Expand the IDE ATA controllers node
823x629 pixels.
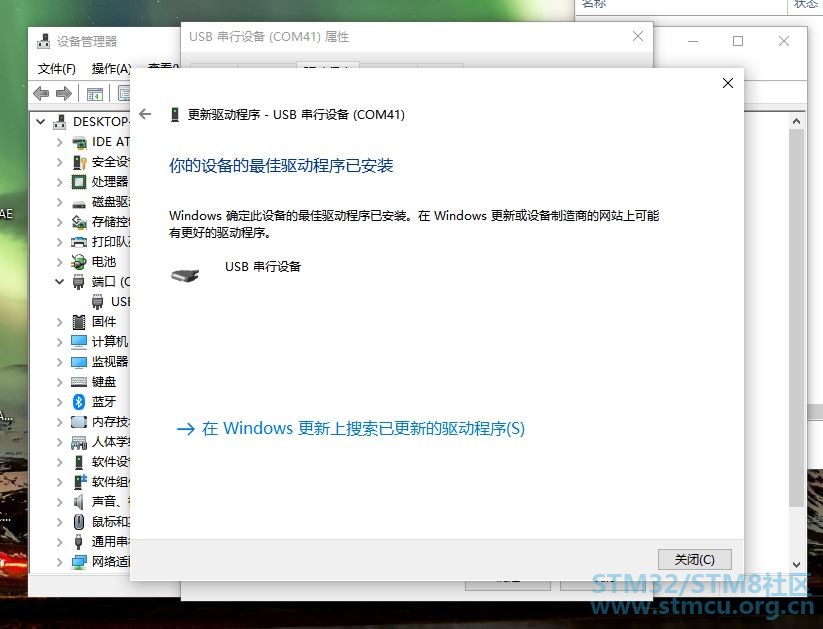pyautogui.click(x=59, y=142)
